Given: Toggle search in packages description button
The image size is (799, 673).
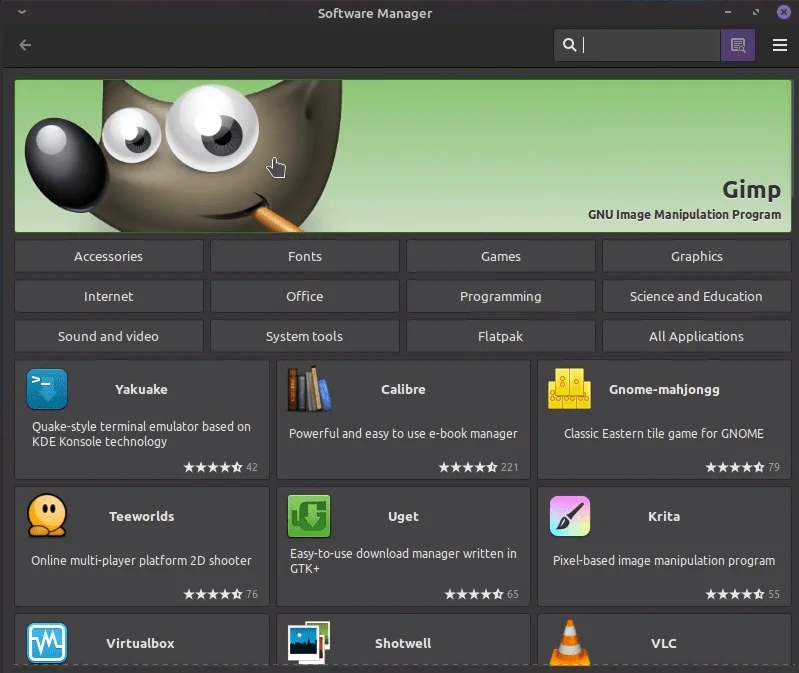Looking at the screenshot, I should click(x=737, y=45).
